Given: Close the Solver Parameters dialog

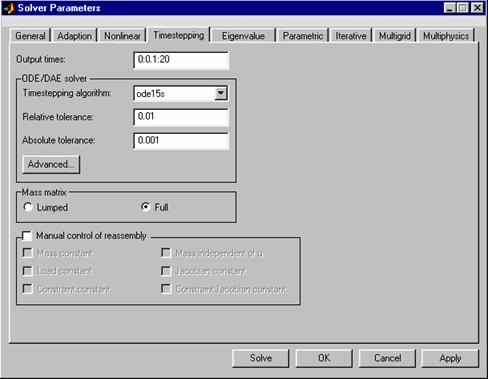Looking at the screenshot, I should coord(477,8).
